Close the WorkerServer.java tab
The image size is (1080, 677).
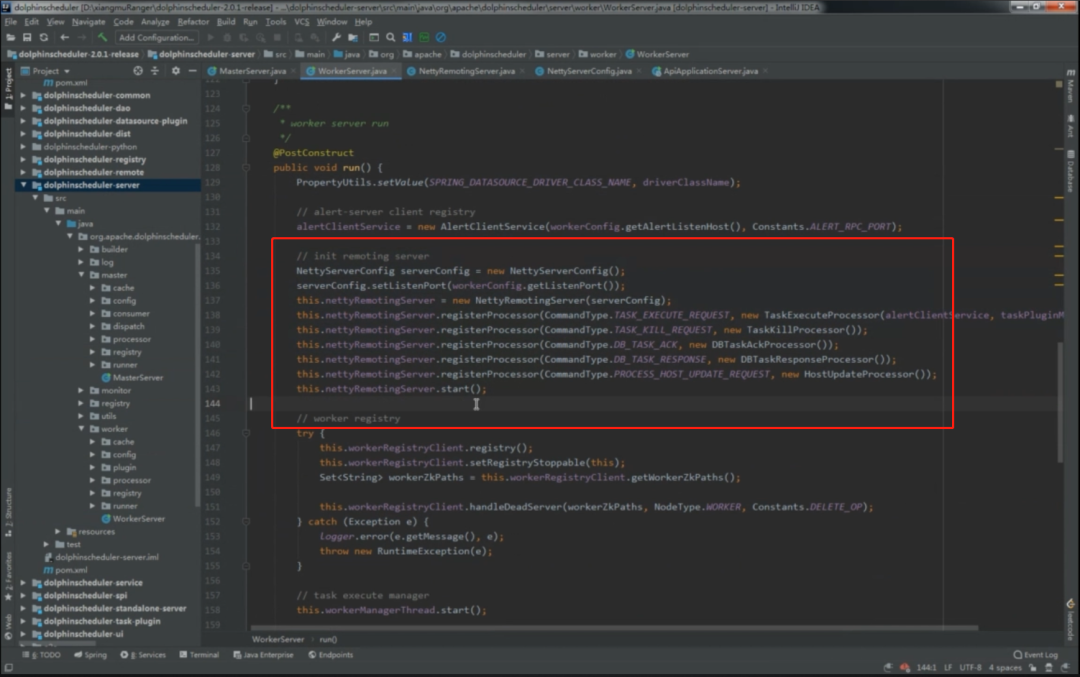tap(394, 71)
